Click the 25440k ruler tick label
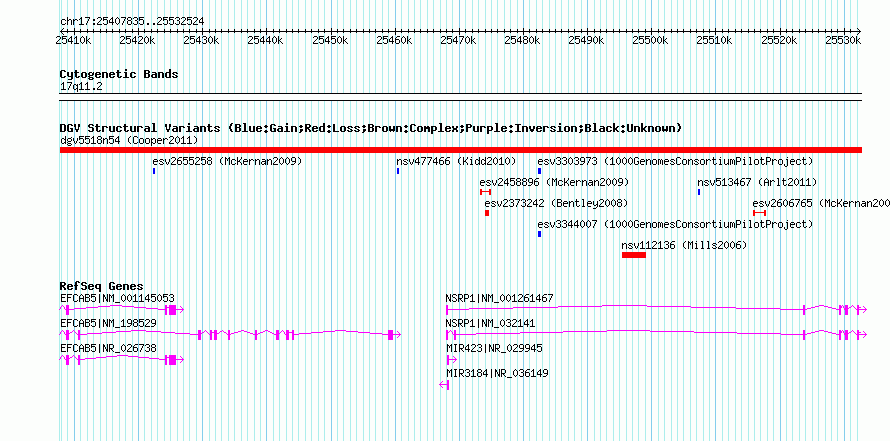Viewport: 890px width, 441px height. (265, 40)
